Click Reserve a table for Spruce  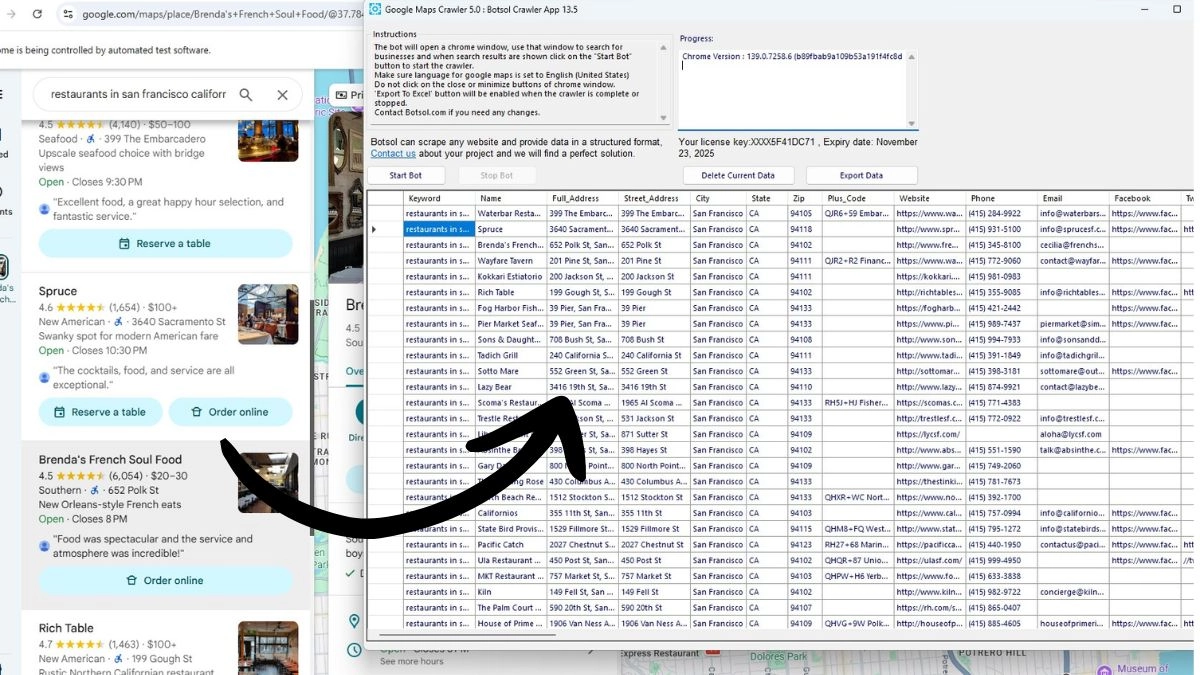click(100, 412)
